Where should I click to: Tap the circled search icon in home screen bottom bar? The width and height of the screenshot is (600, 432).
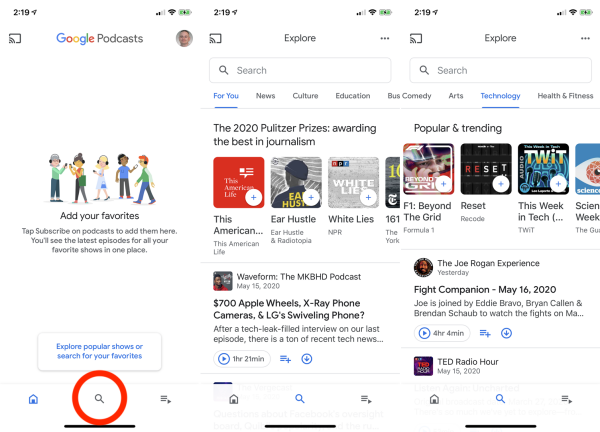[x=99, y=399]
